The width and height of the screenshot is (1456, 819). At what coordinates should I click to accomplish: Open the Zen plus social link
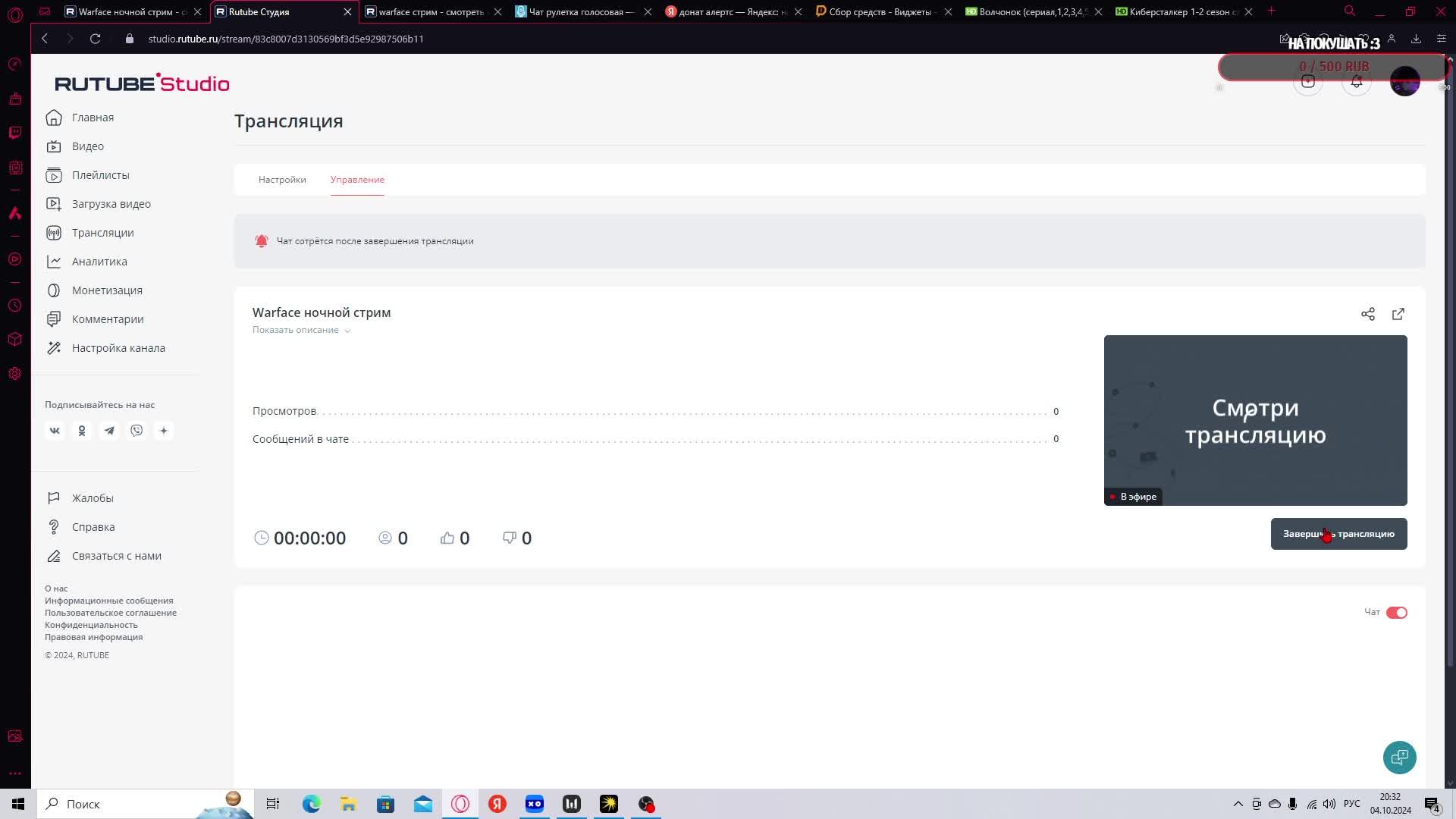164,431
